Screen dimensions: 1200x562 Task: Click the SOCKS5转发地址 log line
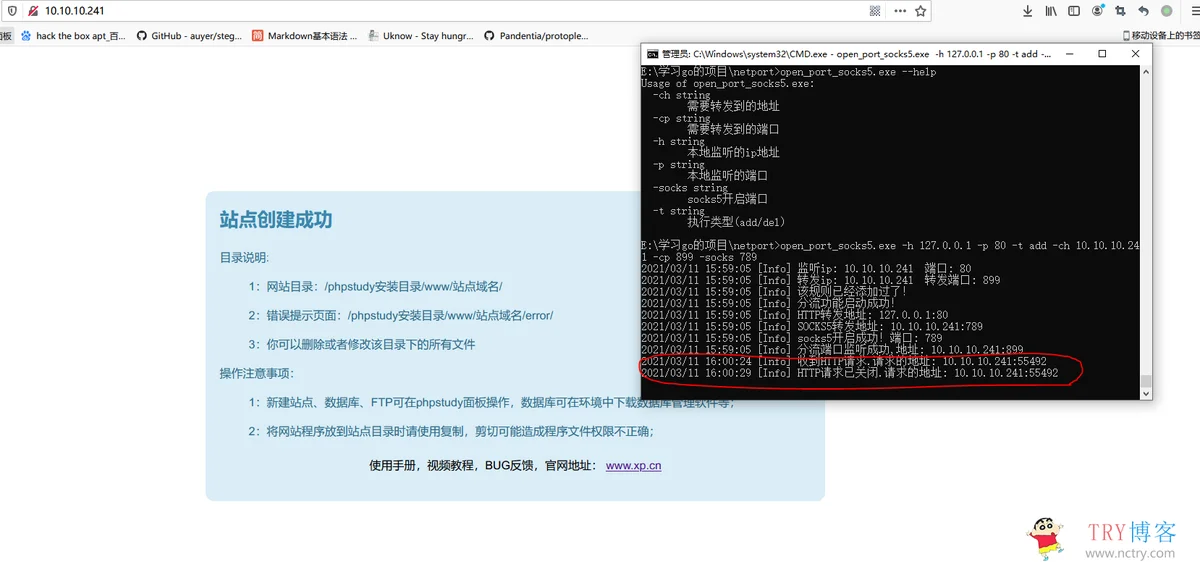(812, 326)
